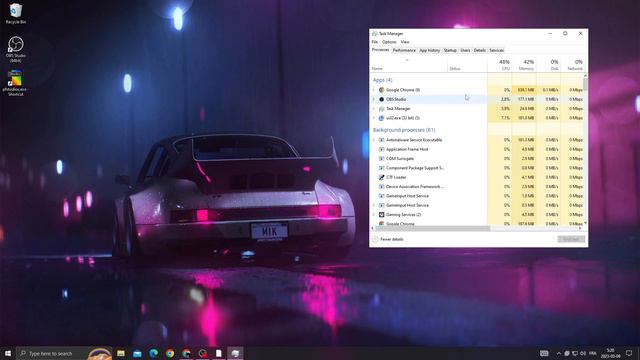The height and width of the screenshot is (360, 640).
Task: Open taskbar clock and date
Action: [x=611, y=353]
